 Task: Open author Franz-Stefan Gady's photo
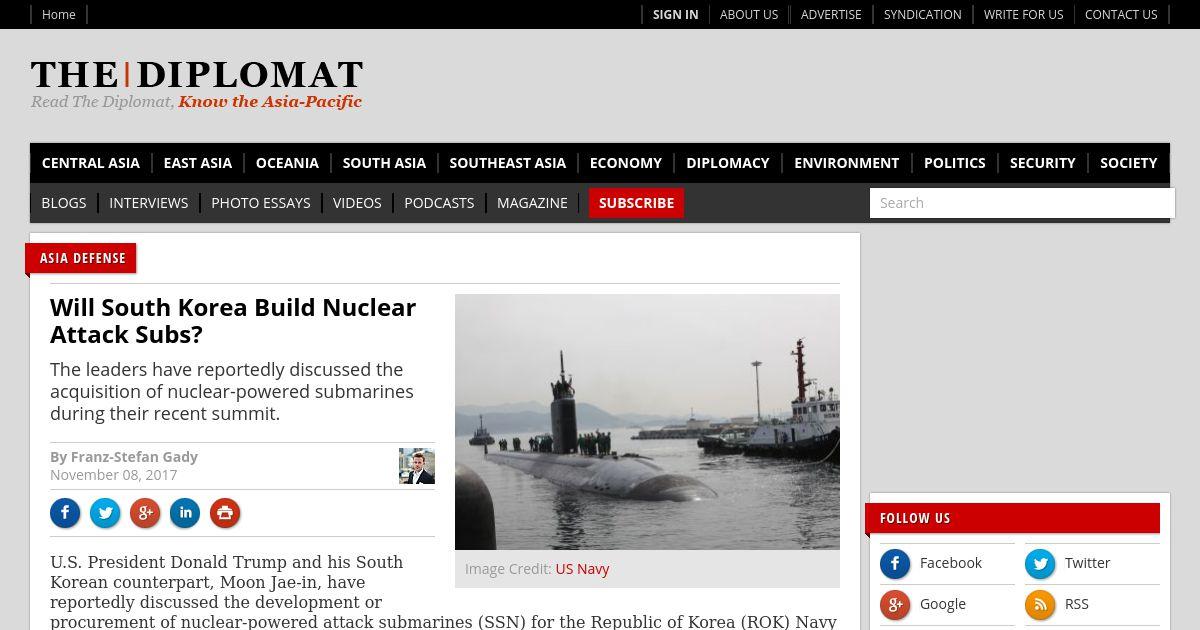[x=417, y=466]
